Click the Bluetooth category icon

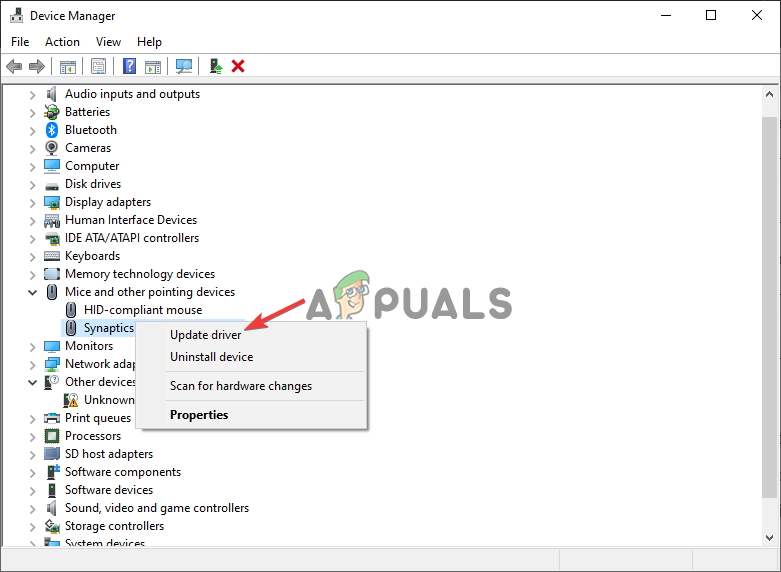(x=52, y=130)
